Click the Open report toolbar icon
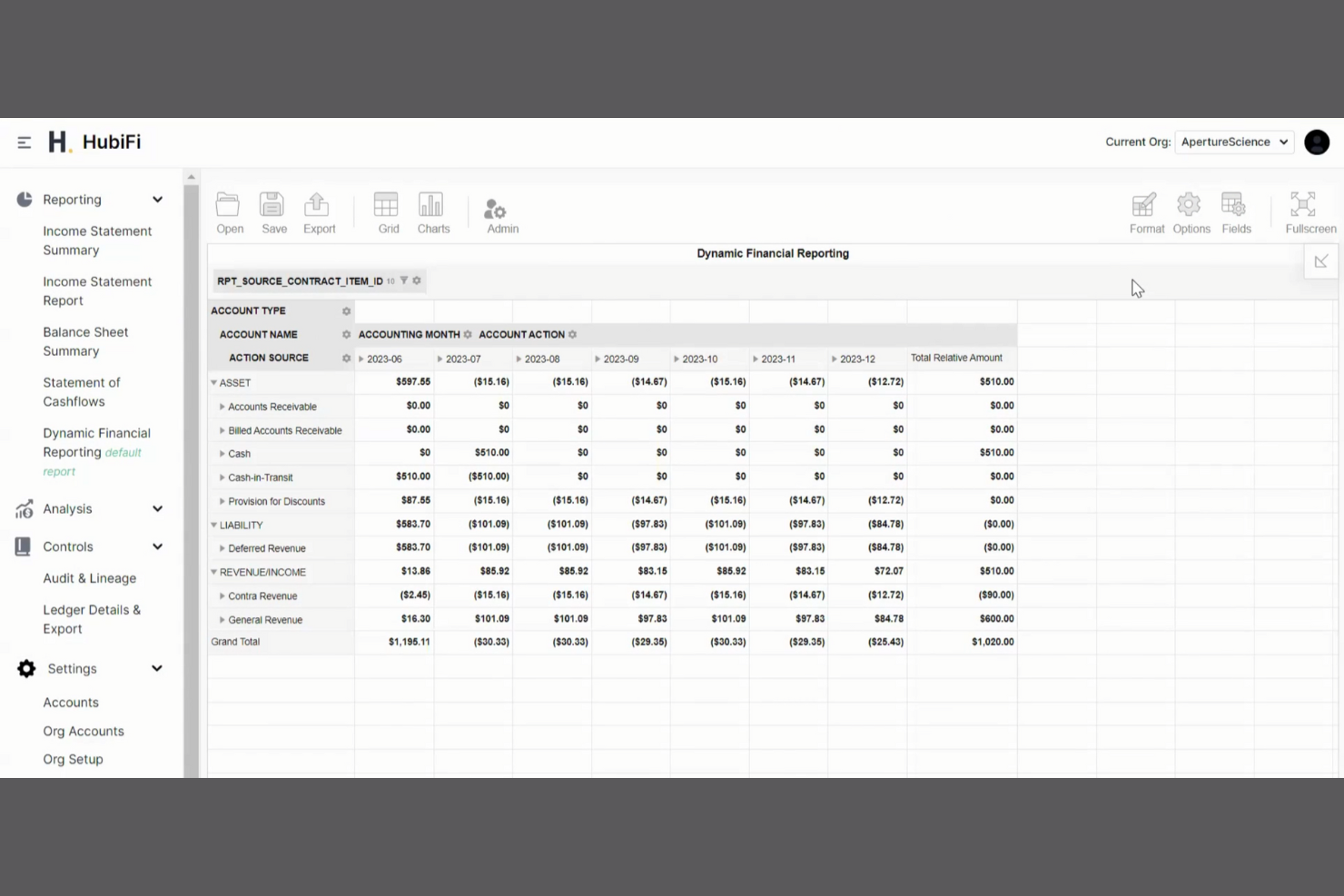The width and height of the screenshot is (1344, 896). pos(229,213)
